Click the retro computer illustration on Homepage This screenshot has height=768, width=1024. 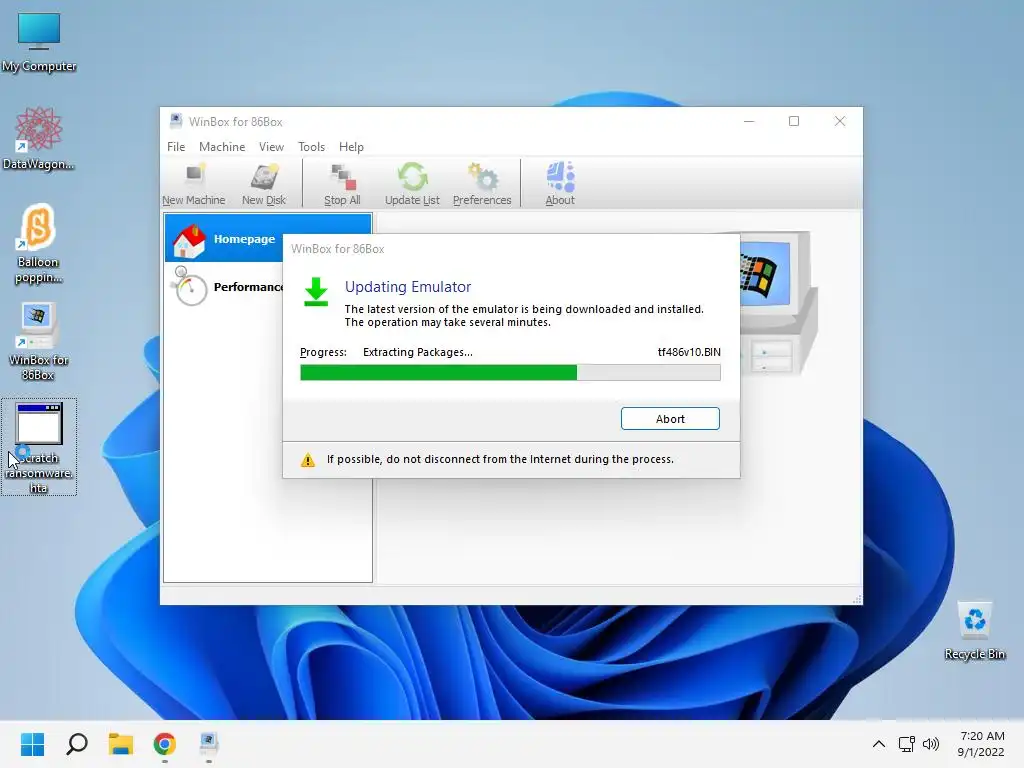[x=777, y=303]
